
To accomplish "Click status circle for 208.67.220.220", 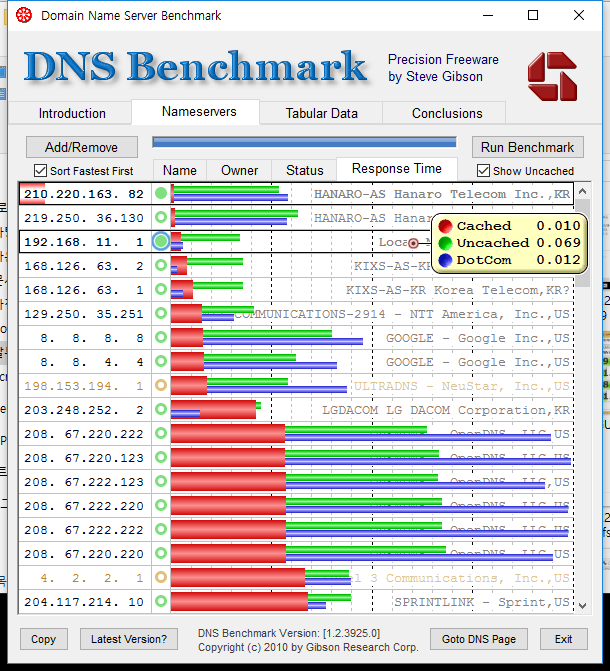I will [161, 553].
